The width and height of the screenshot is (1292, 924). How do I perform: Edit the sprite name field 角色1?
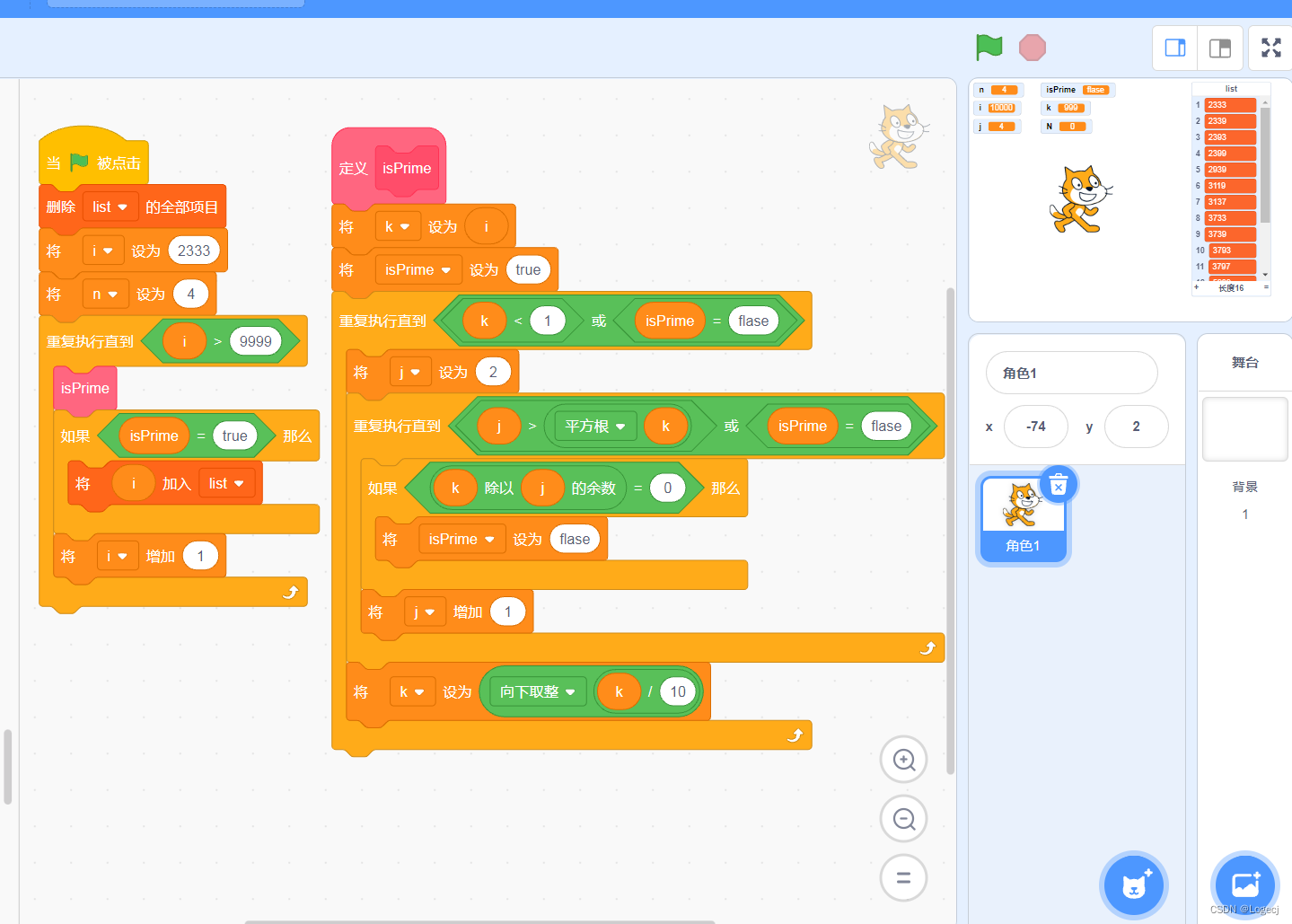pos(1072,373)
